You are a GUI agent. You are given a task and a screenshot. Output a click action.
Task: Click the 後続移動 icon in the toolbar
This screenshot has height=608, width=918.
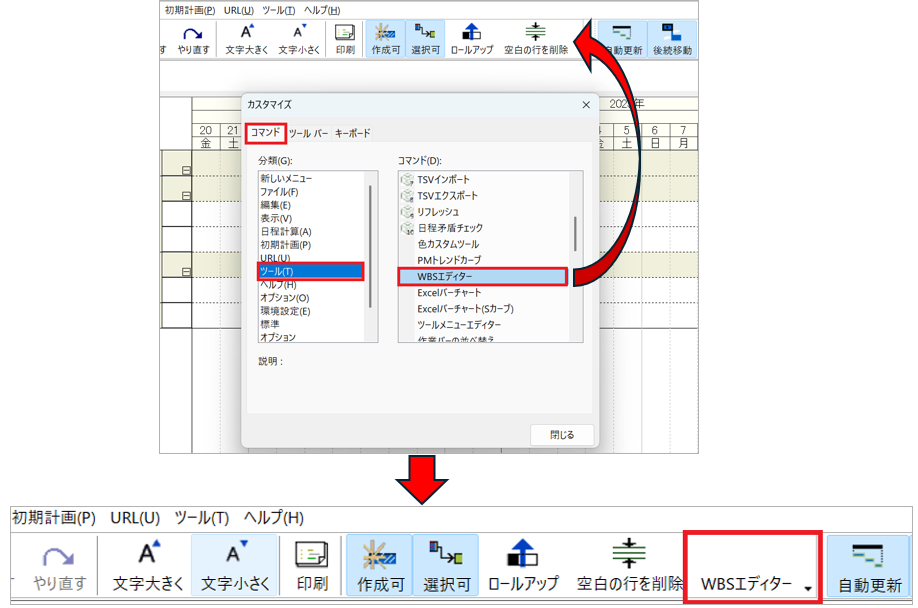click(x=672, y=36)
